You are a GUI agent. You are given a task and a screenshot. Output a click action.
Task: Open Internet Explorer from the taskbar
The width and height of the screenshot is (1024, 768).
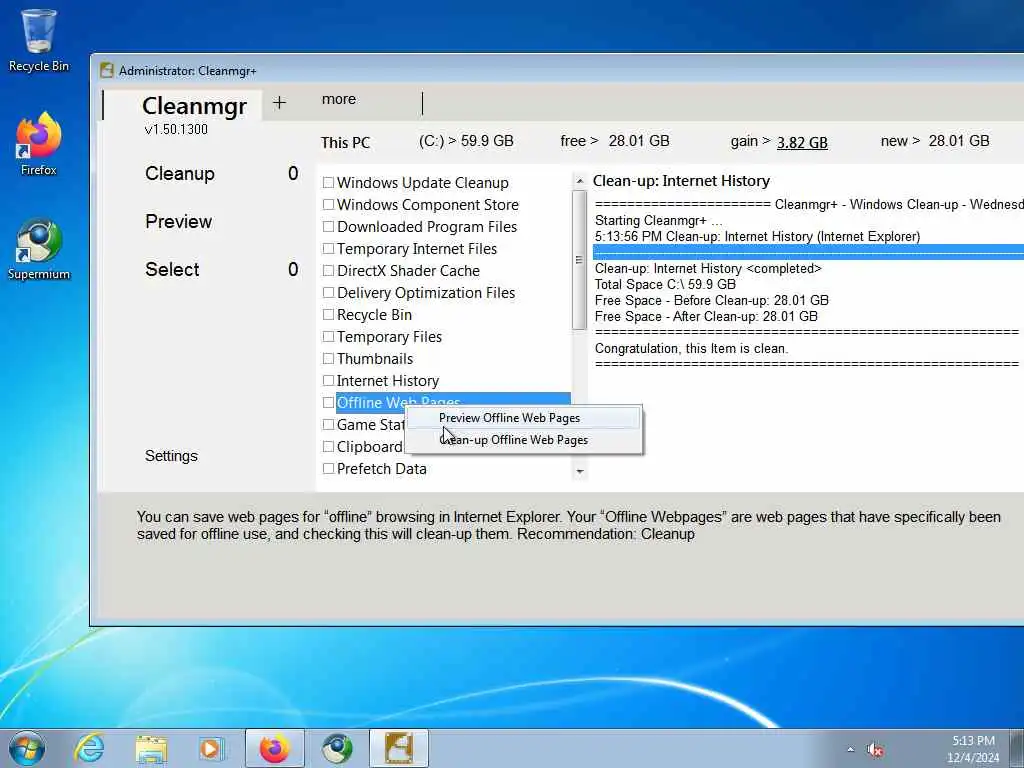point(89,748)
